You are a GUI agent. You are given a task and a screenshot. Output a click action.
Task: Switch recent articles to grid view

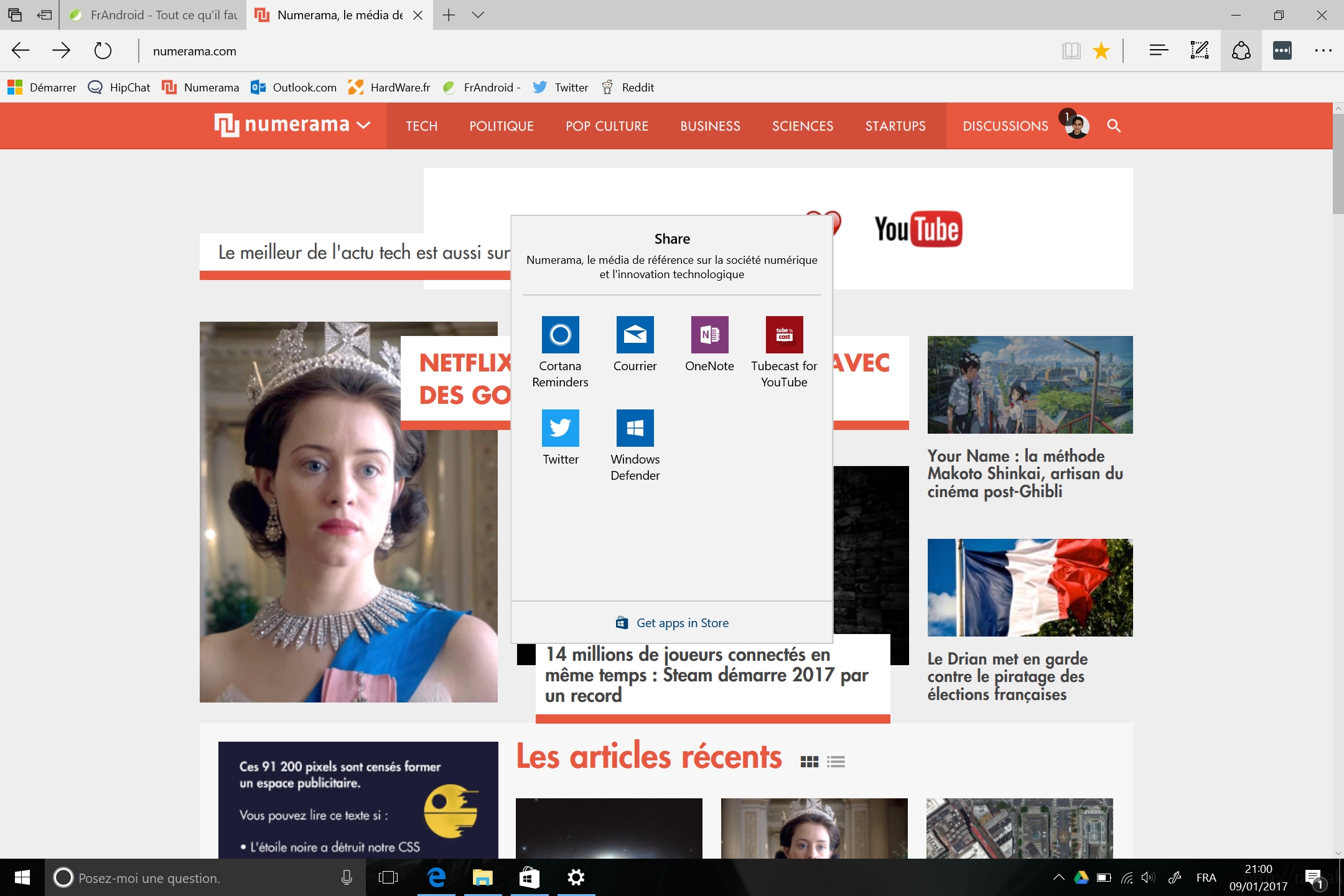click(x=809, y=762)
